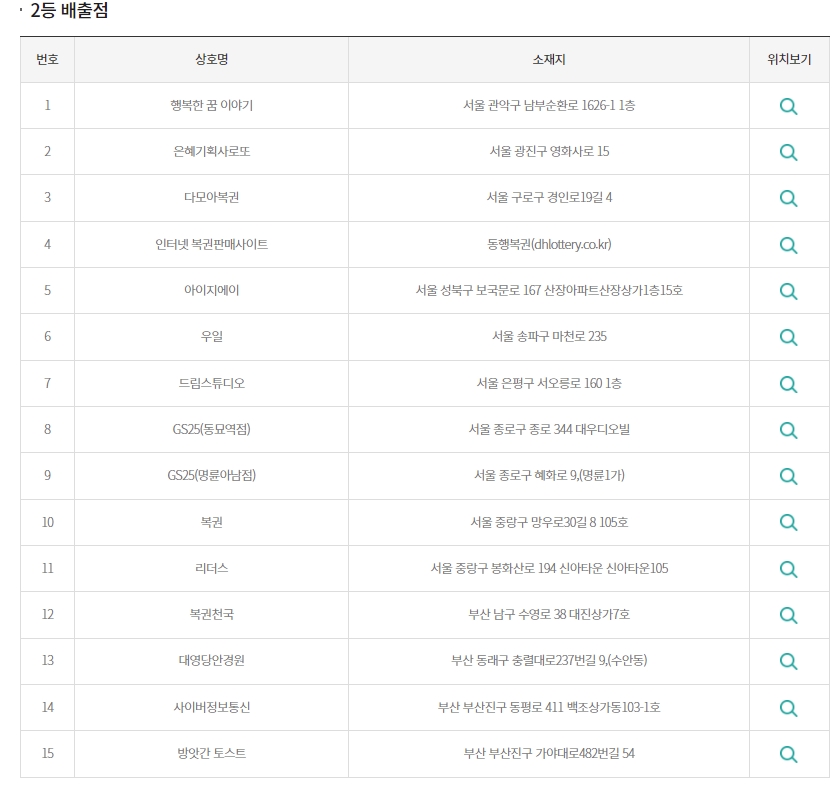View location of GS25(명륜아남점)
This screenshot has height=787, width=838.
pyautogui.click(x=788, y=476)
